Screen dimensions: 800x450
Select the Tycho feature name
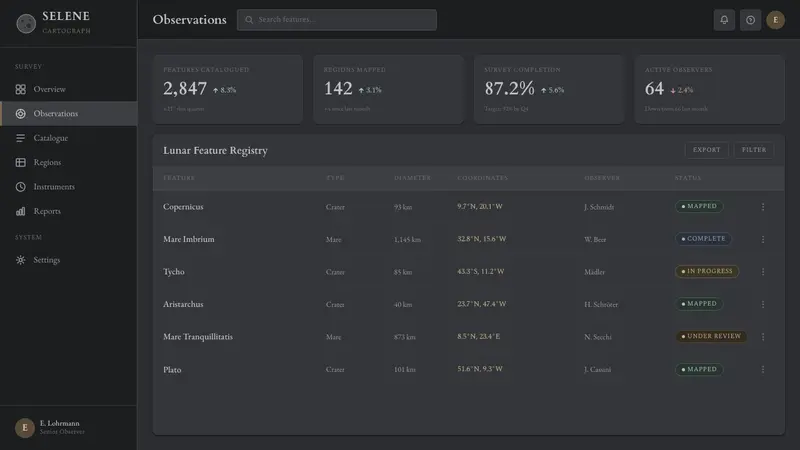point(174,272)
